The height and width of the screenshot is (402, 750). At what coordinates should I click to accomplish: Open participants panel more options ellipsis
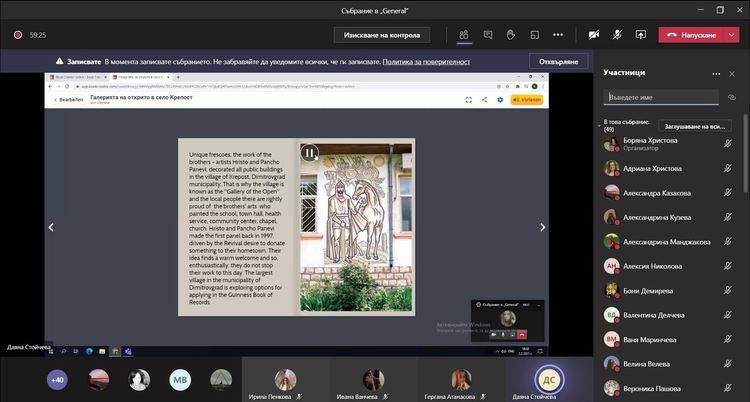(x=716, y=74)
